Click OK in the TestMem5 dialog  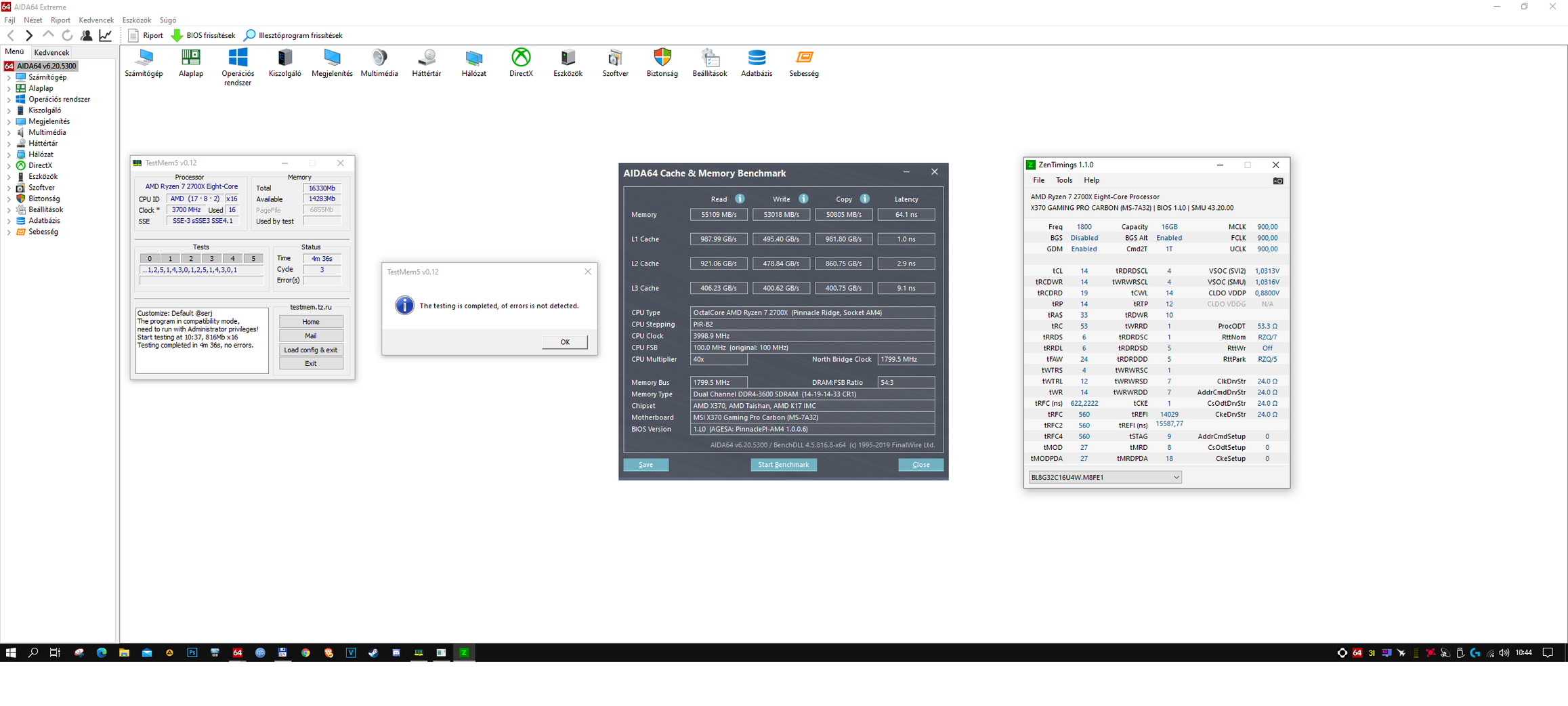[x=565, y=342]
